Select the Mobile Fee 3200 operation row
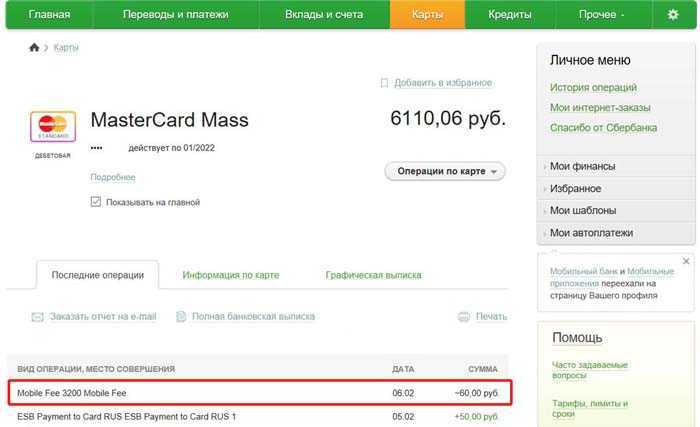Screen dimensions: 700x427 pos(260,393)
